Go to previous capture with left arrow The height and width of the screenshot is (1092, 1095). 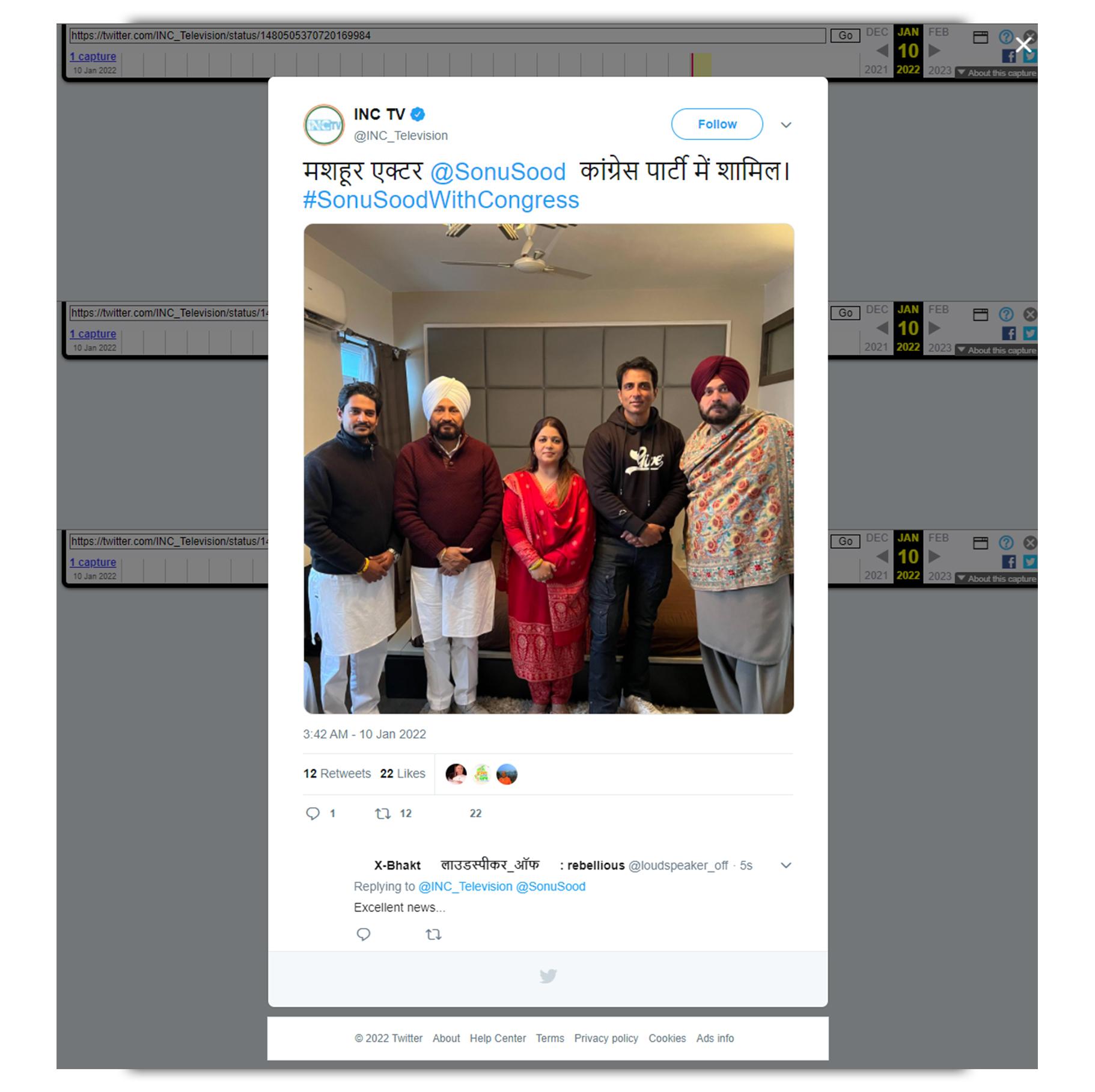coord(882,50)
